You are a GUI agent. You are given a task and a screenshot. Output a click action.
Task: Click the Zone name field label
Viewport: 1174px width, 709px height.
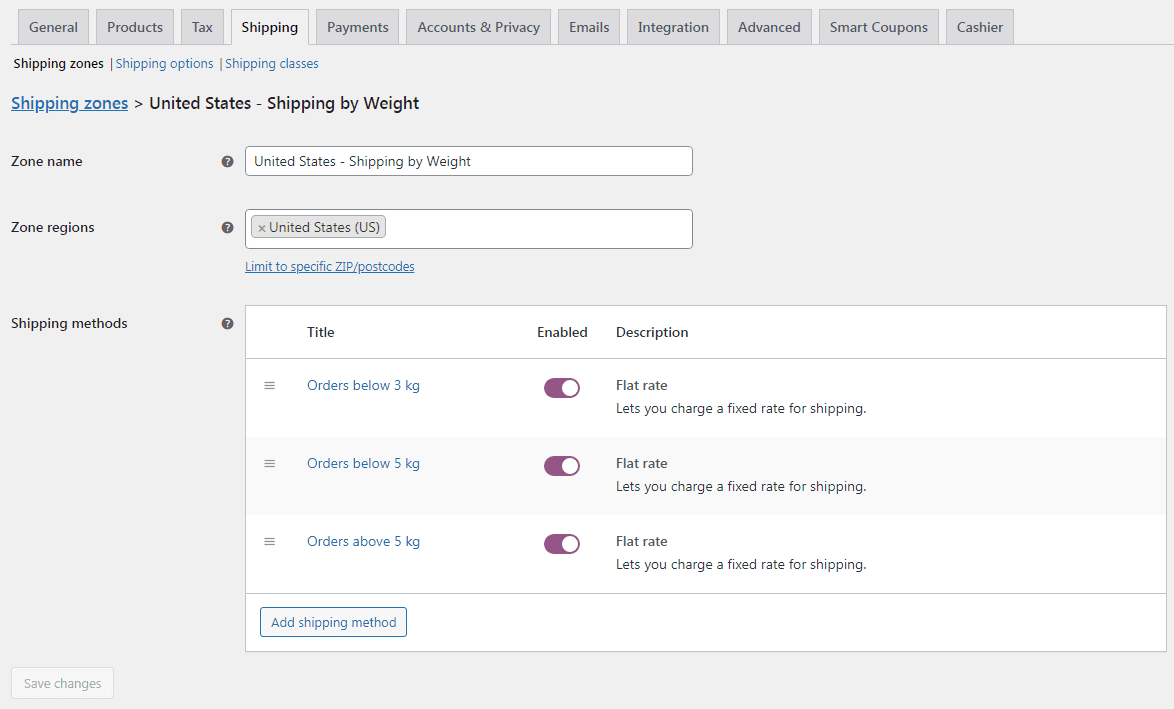tap(46, 162)
